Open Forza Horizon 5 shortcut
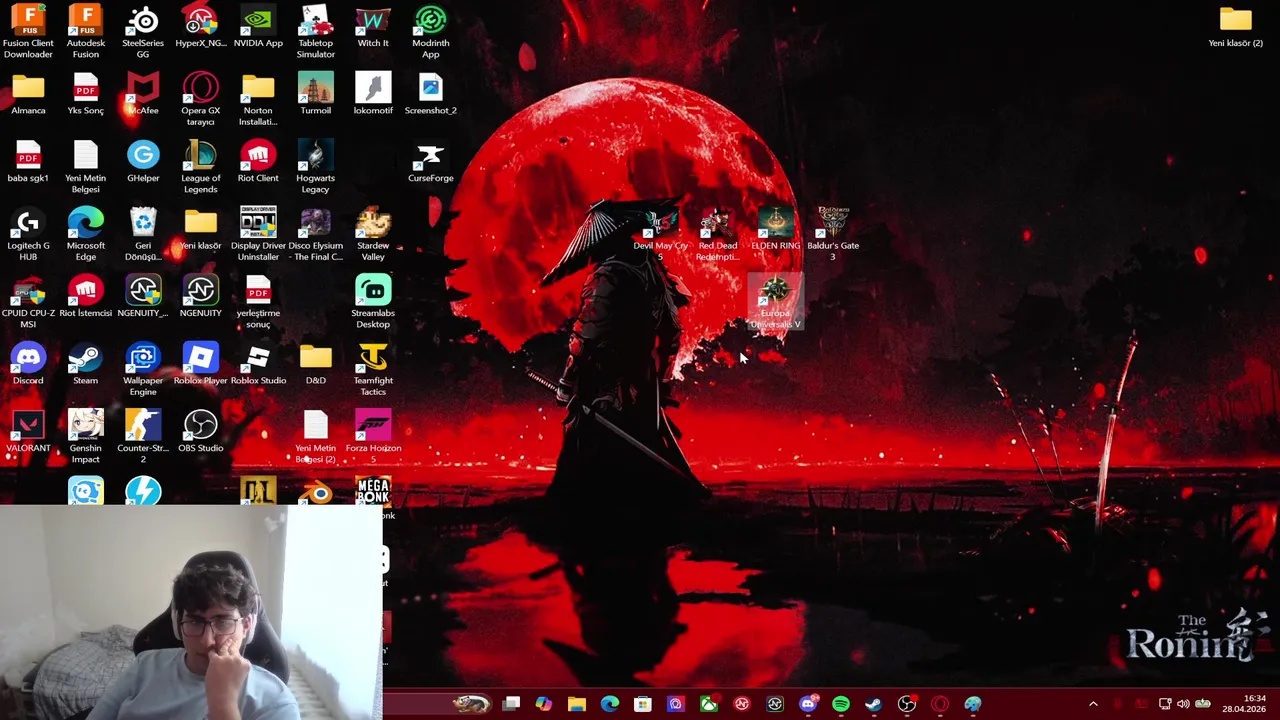 click(x=373, y=437)
